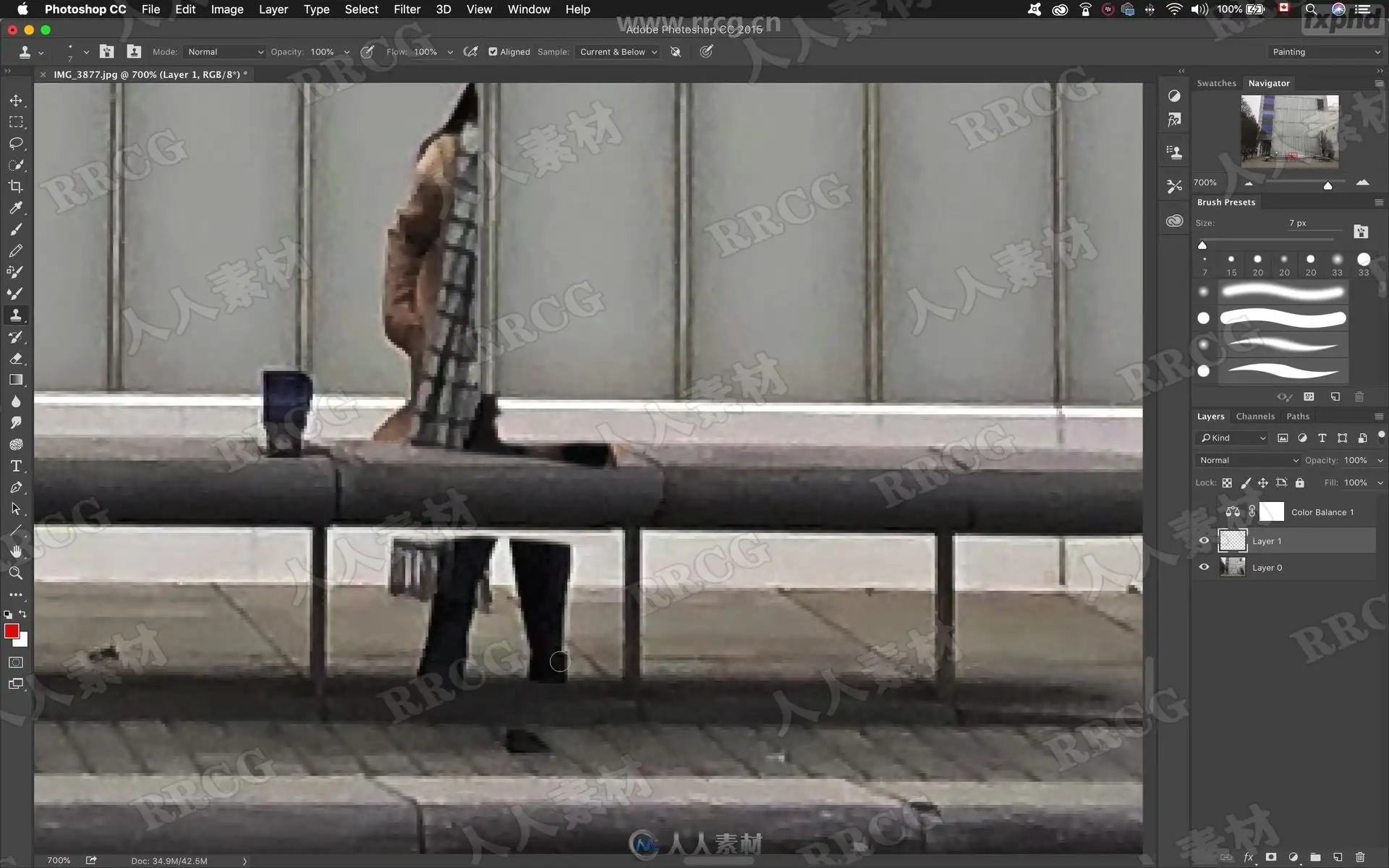Open the Filter menu
1389x868 pixels.
coord(407,9)
